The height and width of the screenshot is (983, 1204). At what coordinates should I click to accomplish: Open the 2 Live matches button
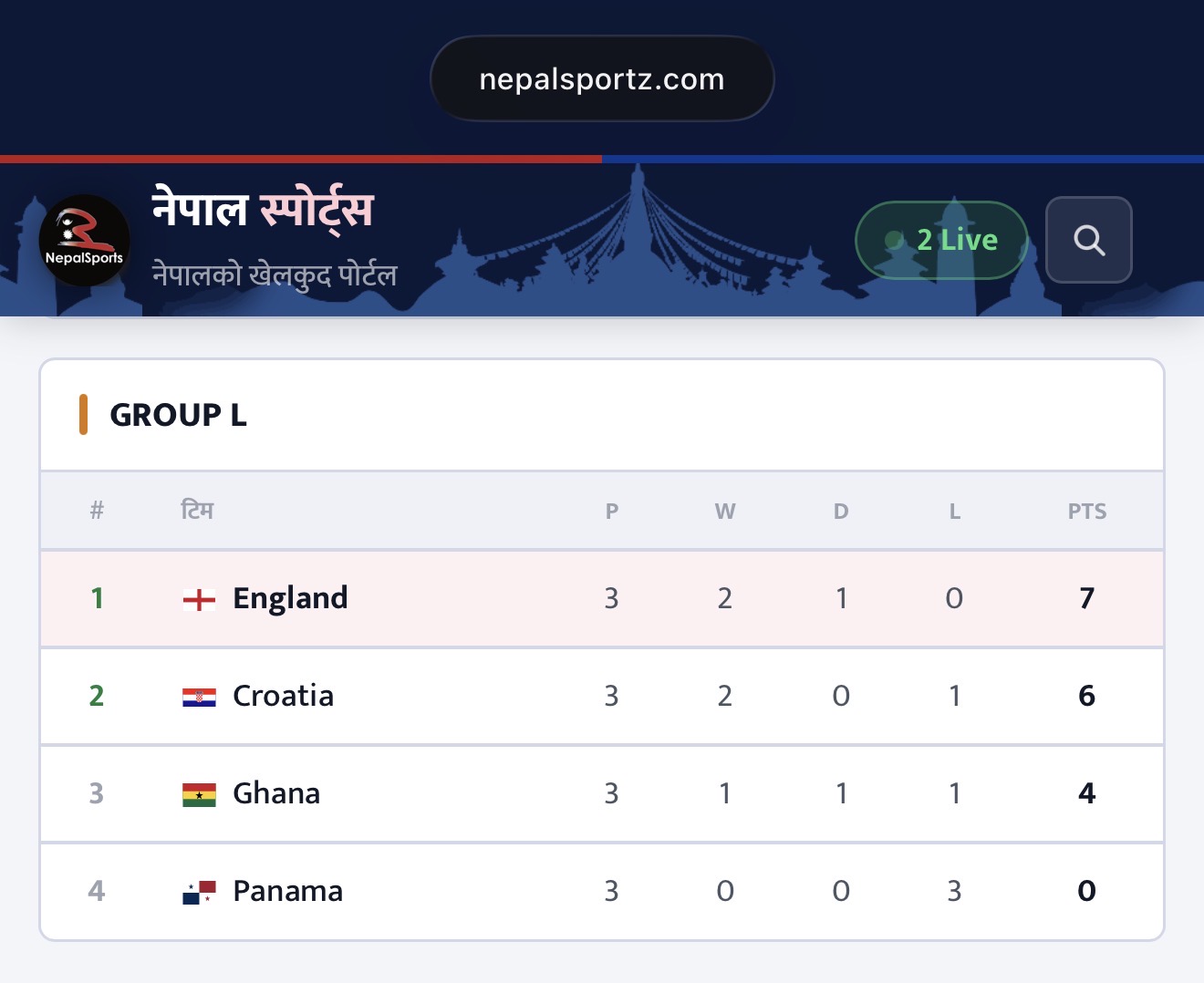pyautogui.click(x=941, y=240)
